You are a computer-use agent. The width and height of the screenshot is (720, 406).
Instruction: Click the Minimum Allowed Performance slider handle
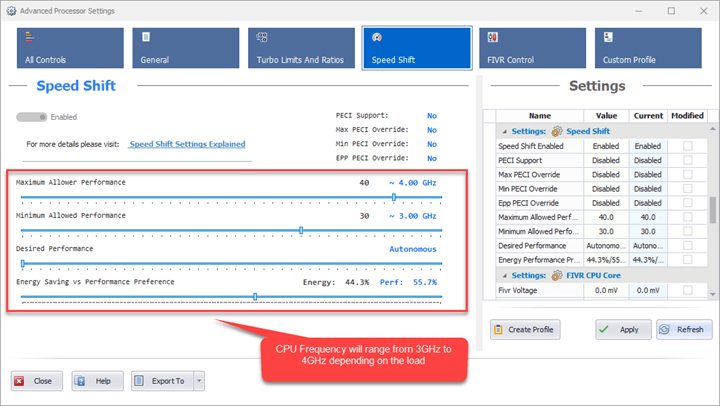coord(301,230)
